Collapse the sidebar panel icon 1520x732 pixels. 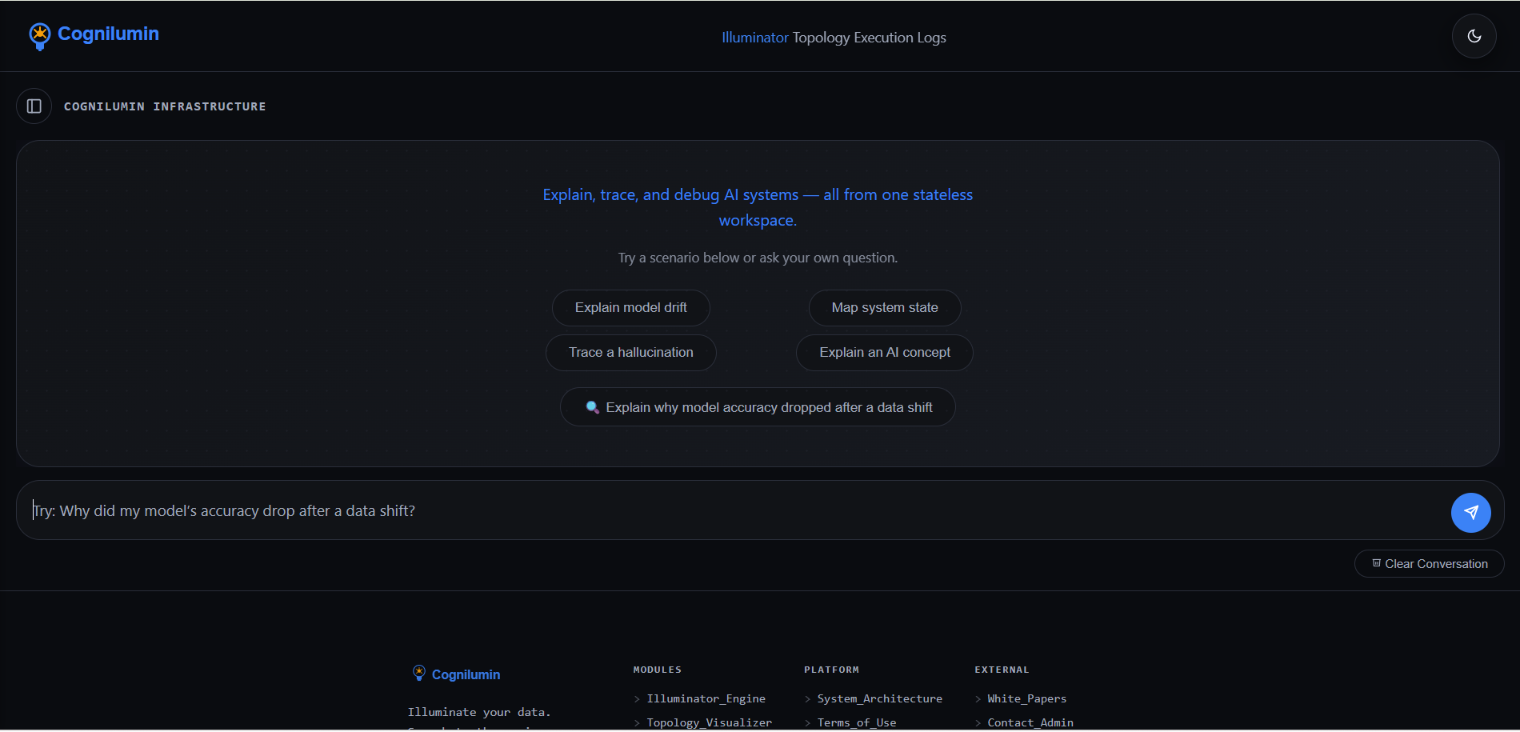click(x=34, y=106)
